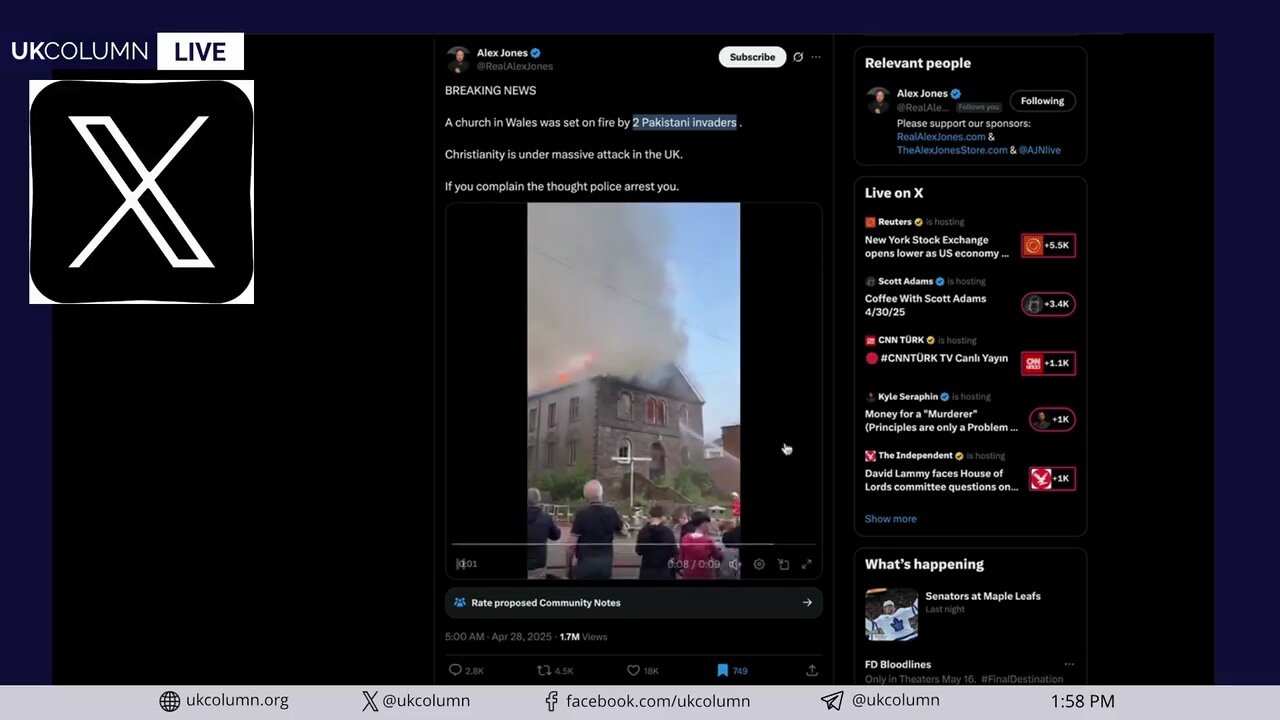This screenshot has width=1280, height=720.
Task: Open #CNNTÜRK TV Canlı Yayın live
Action: tap(936, 358)
